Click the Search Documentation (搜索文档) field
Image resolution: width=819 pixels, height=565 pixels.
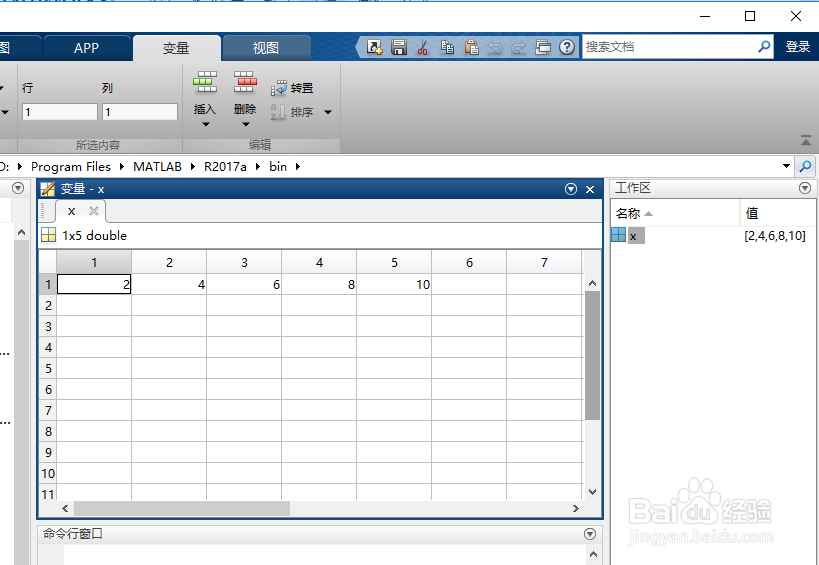pyautogui.click(x=669, y=47)
